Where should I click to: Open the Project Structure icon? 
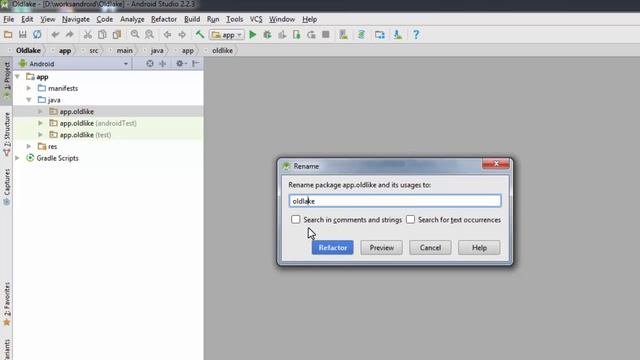pos(380,35)
